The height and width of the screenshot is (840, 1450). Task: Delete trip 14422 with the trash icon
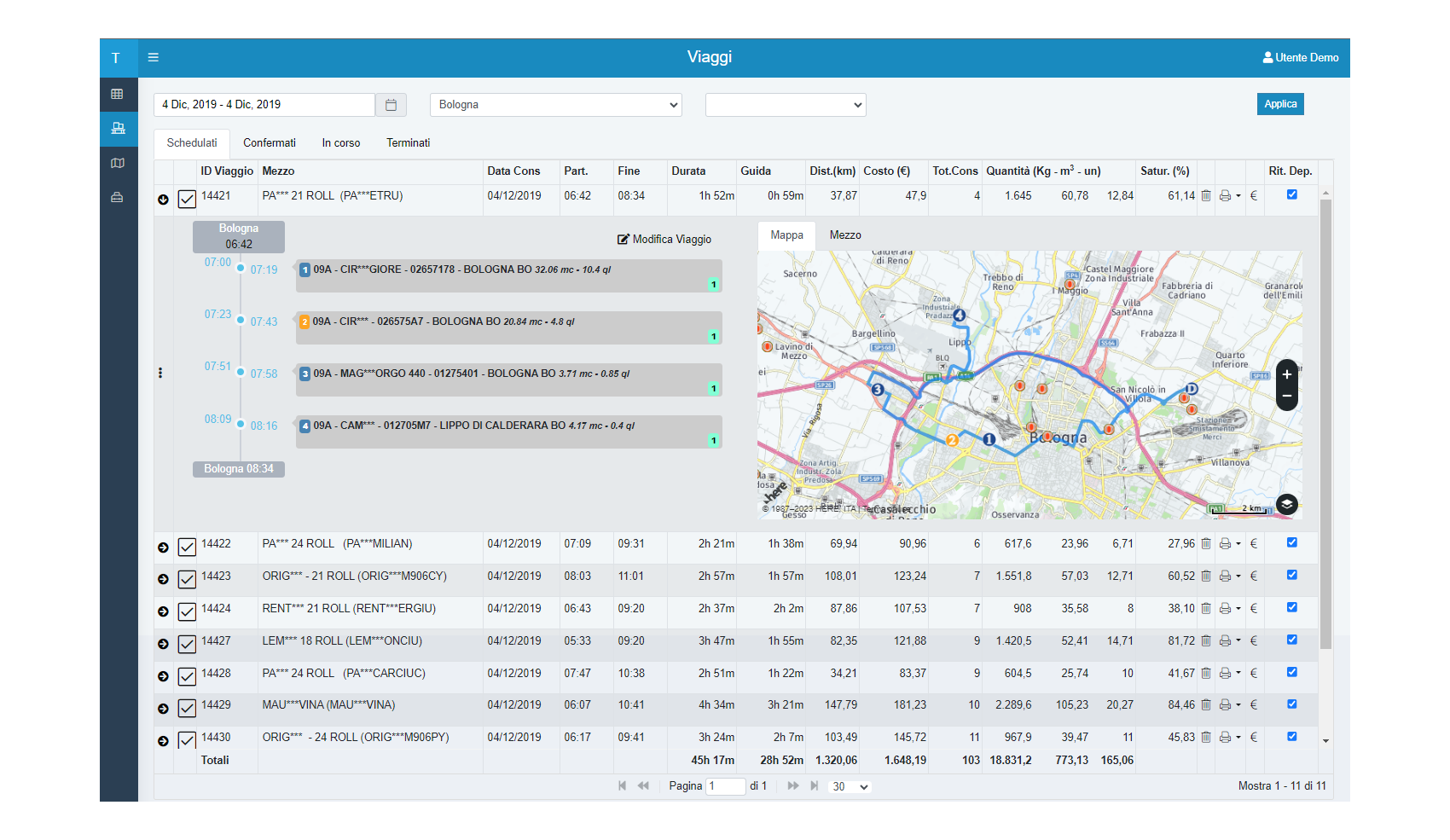click(1206, 544)
